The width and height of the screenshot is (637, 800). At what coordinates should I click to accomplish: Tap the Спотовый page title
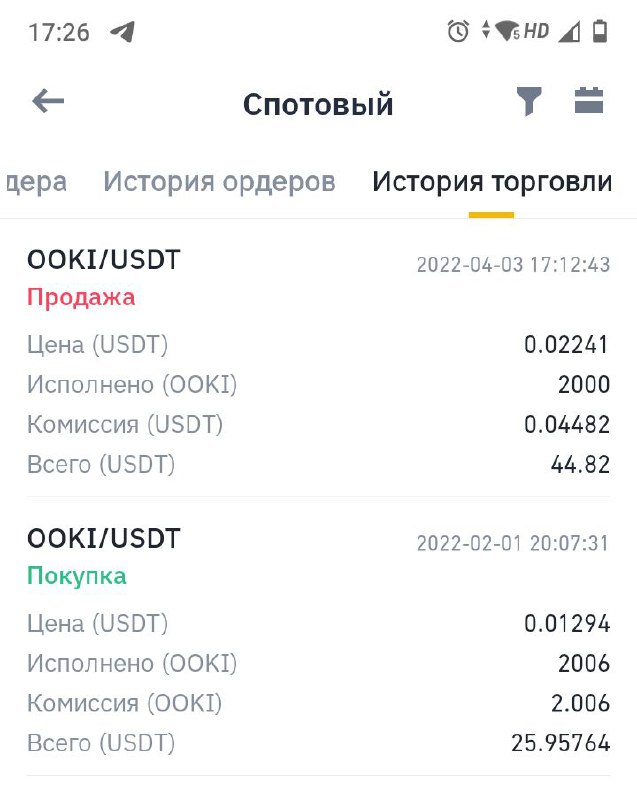click(x=318, y=105)
